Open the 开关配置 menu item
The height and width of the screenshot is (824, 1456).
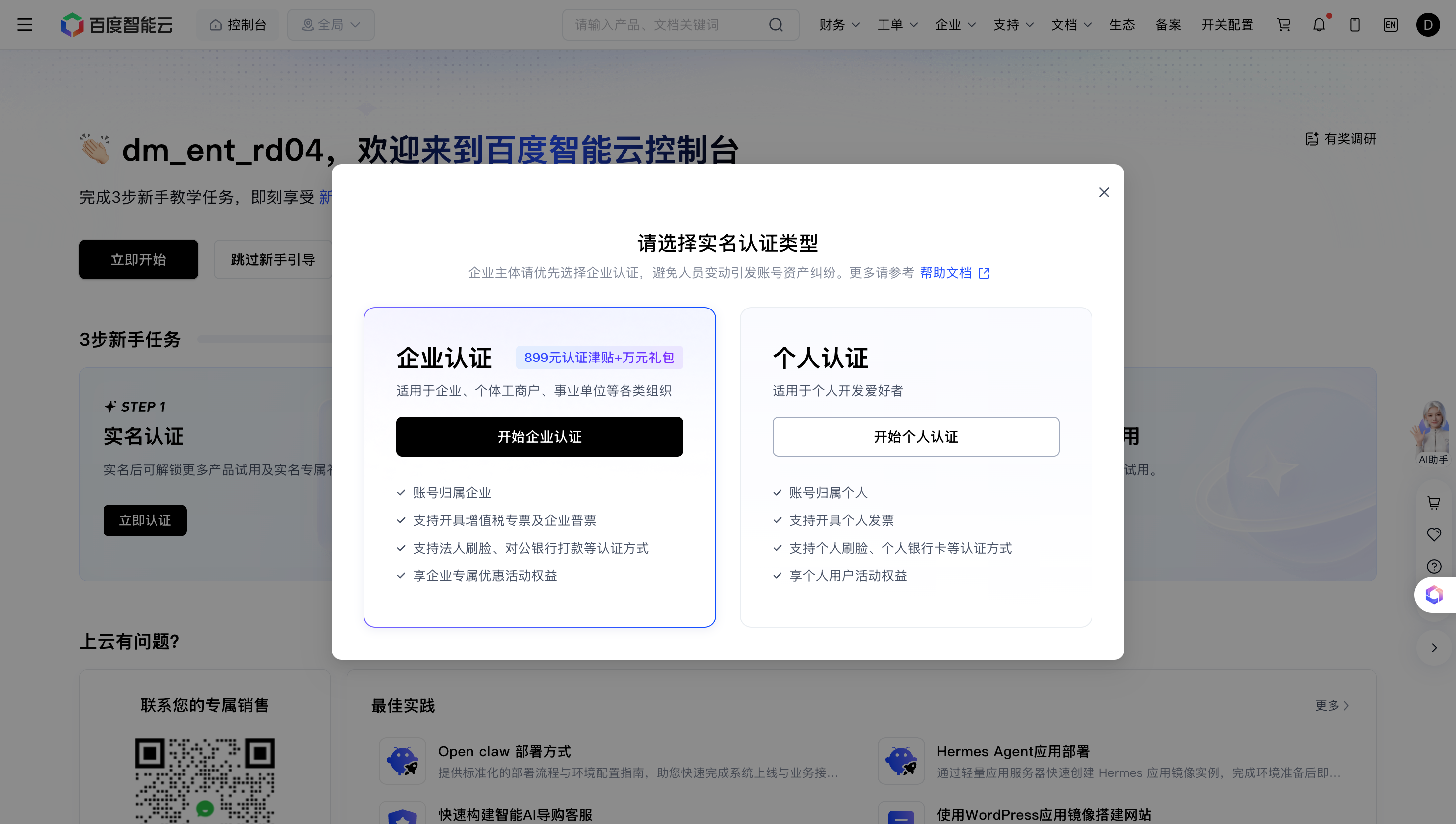coord(1227,25)
